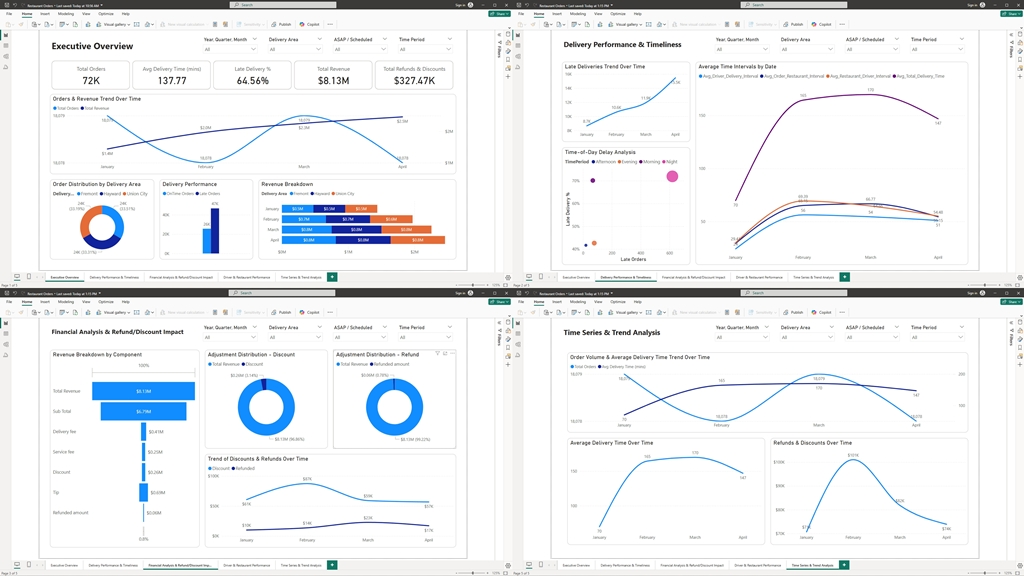
Task: Open the Modeling menu in the Financial Analysis window
Action: coord(65,302)
